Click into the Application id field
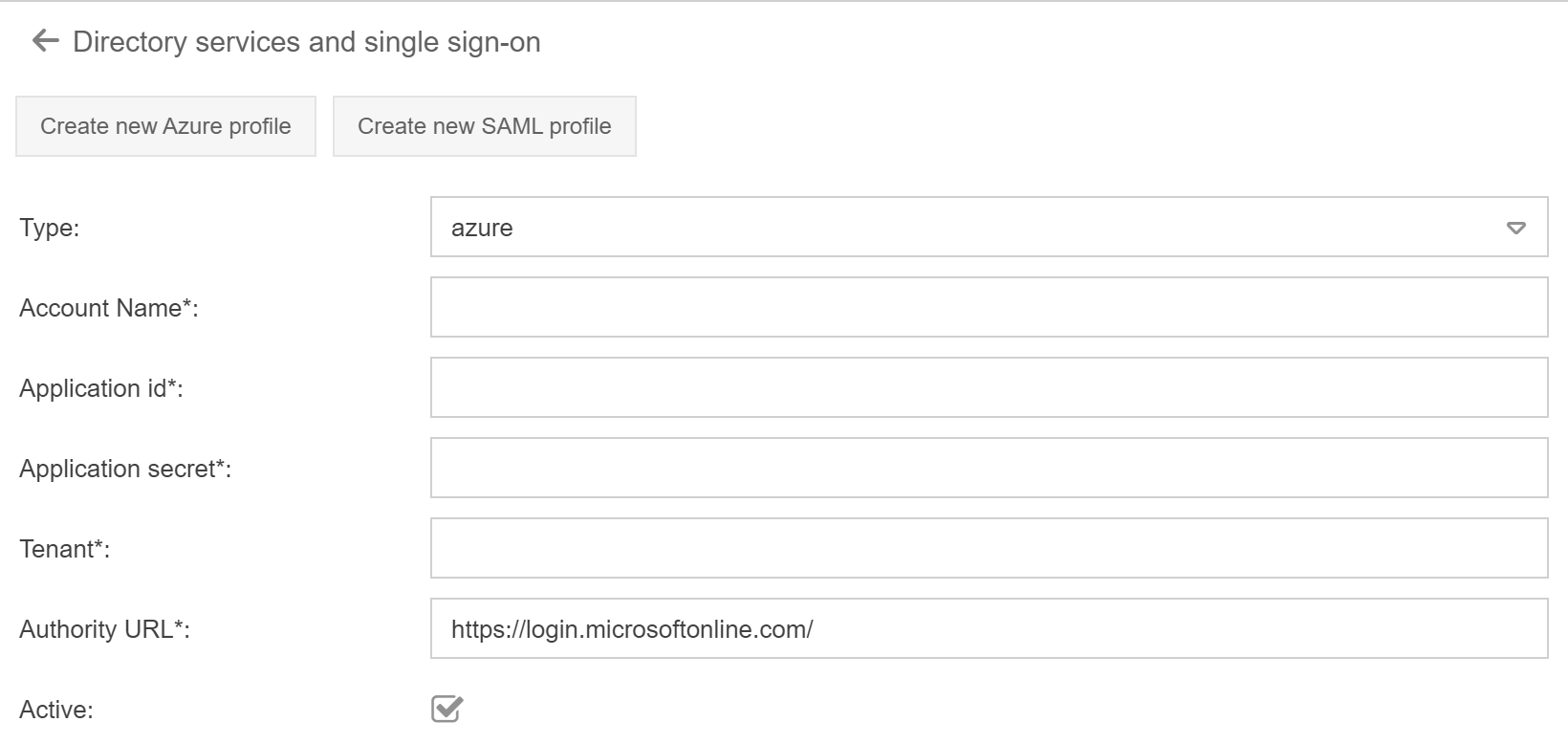The width and height of the screenshot is (1568, 744). [x=989, y=387]
